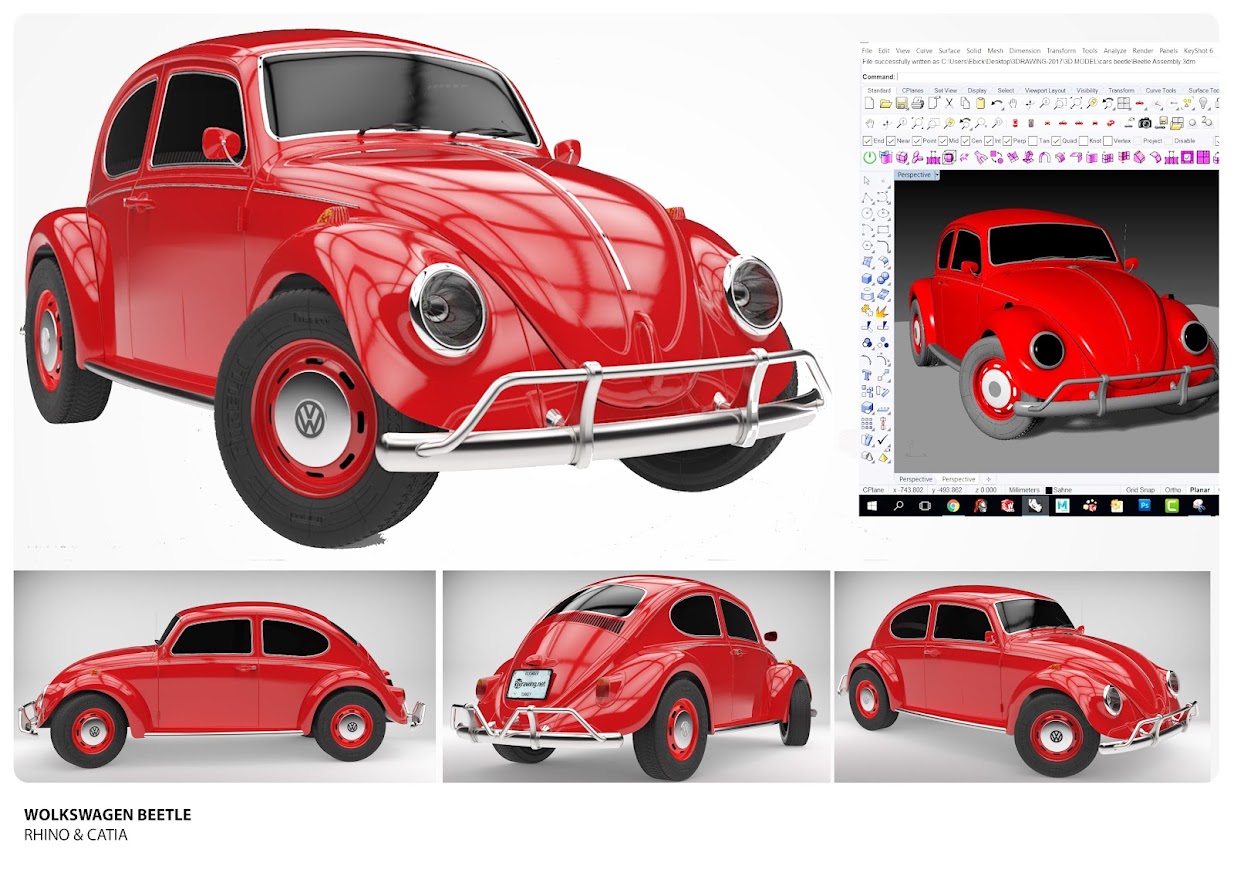Screen dimensions: 1234x873
Task: Click the Open file folder icon
Action: [x=885, y=103]
